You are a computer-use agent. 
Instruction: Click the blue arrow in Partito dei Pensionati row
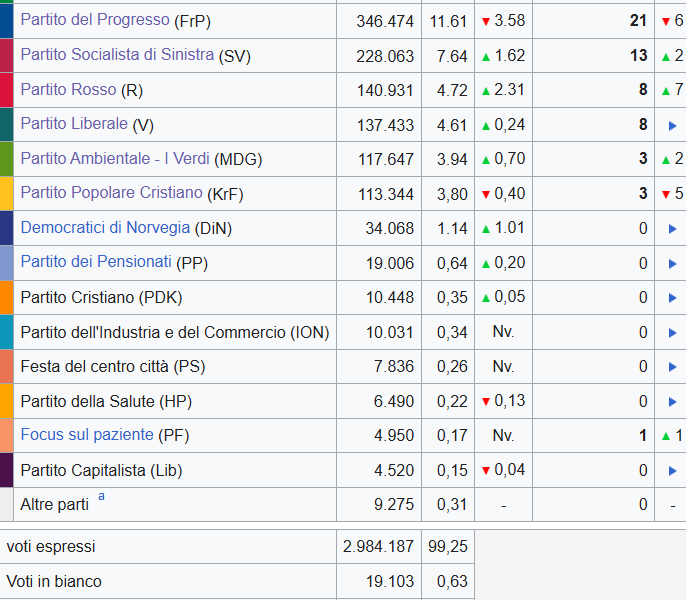672,263
